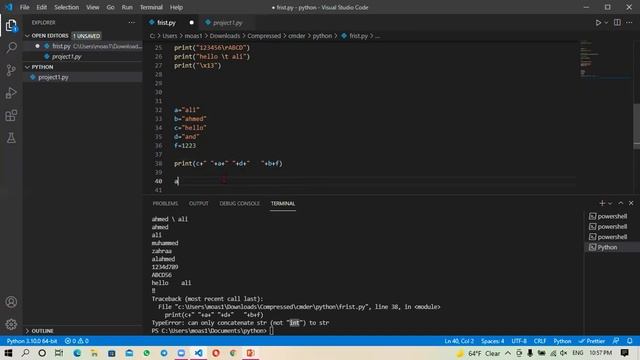Open Windows Start menu
The width and height of the screenshot is (640, 360).
pos(8,353)
